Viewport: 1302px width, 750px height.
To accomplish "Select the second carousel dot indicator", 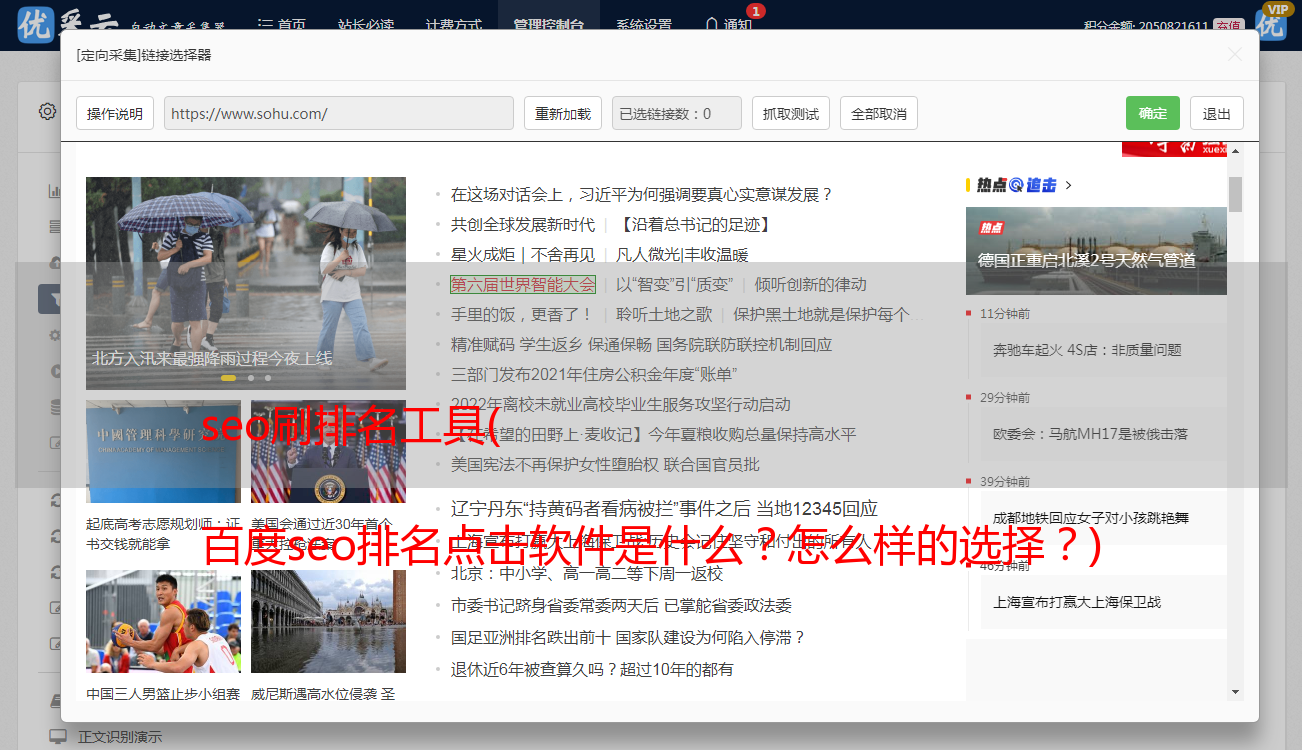I will (251, 378).
